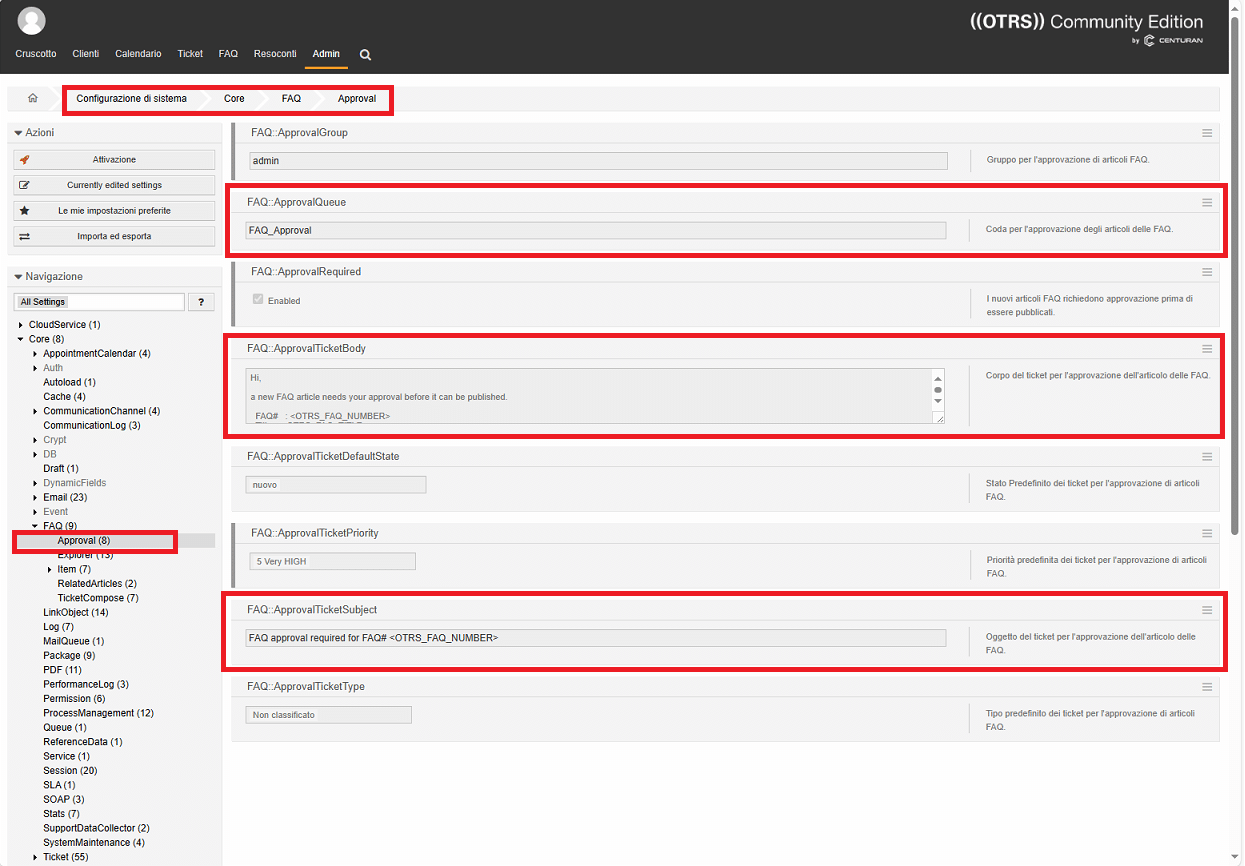Viewport: 1245px width, 866px height.
Task: Open menu for FAQ::ApprovalTicketSubject setting
Action: pyautogui.click(x=1207, y=610)
